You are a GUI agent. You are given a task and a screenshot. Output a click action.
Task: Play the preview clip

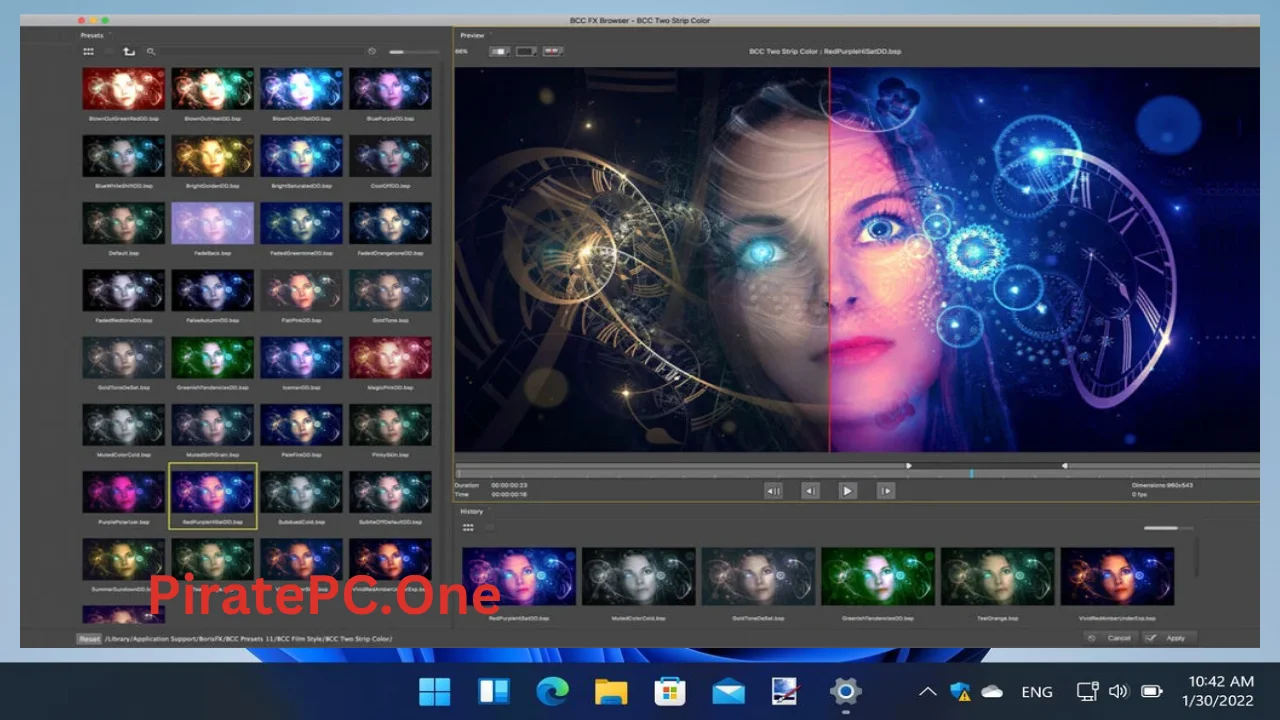[x=847, y=490]
